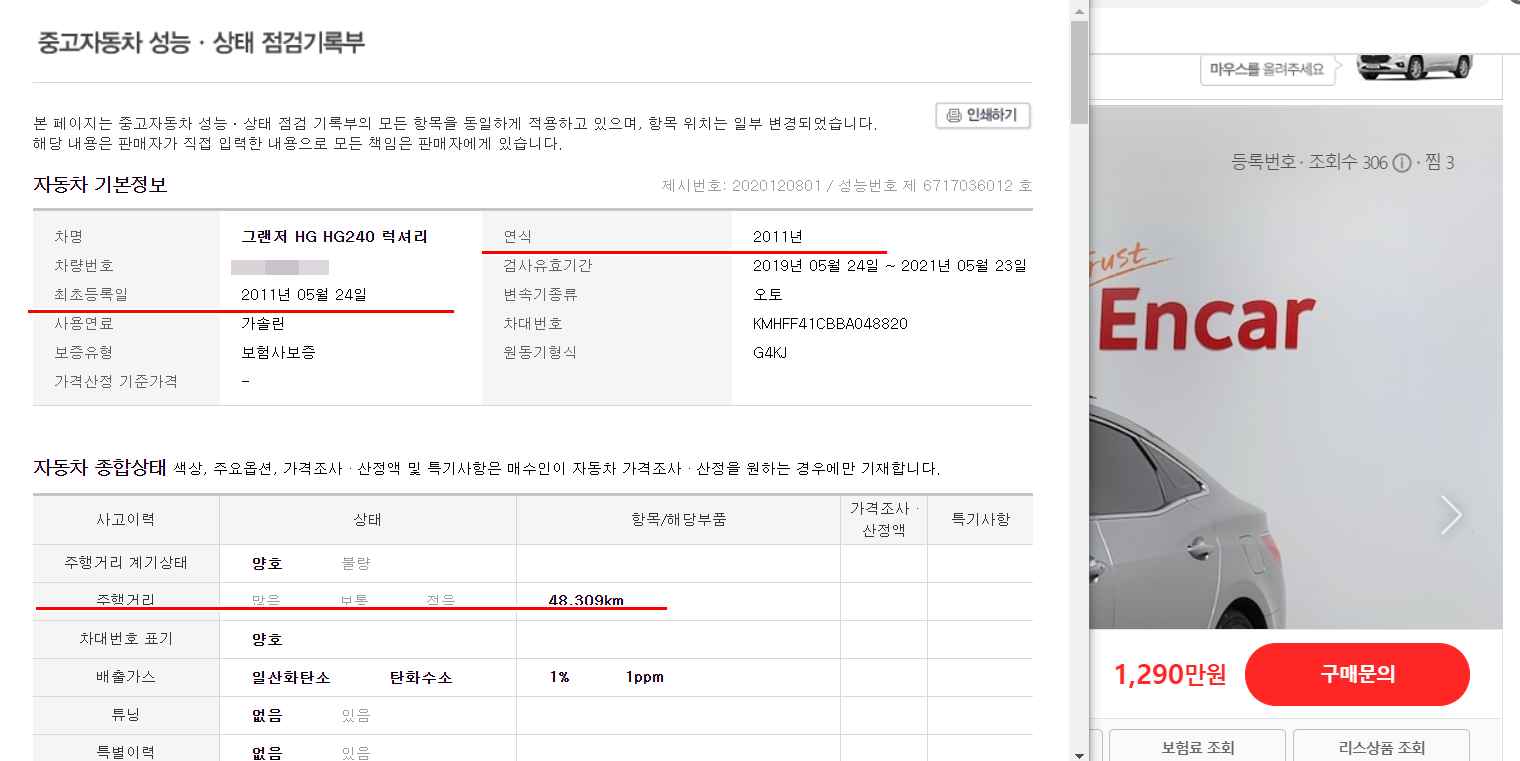Click the mileage value 48,309km

(586, 600)
